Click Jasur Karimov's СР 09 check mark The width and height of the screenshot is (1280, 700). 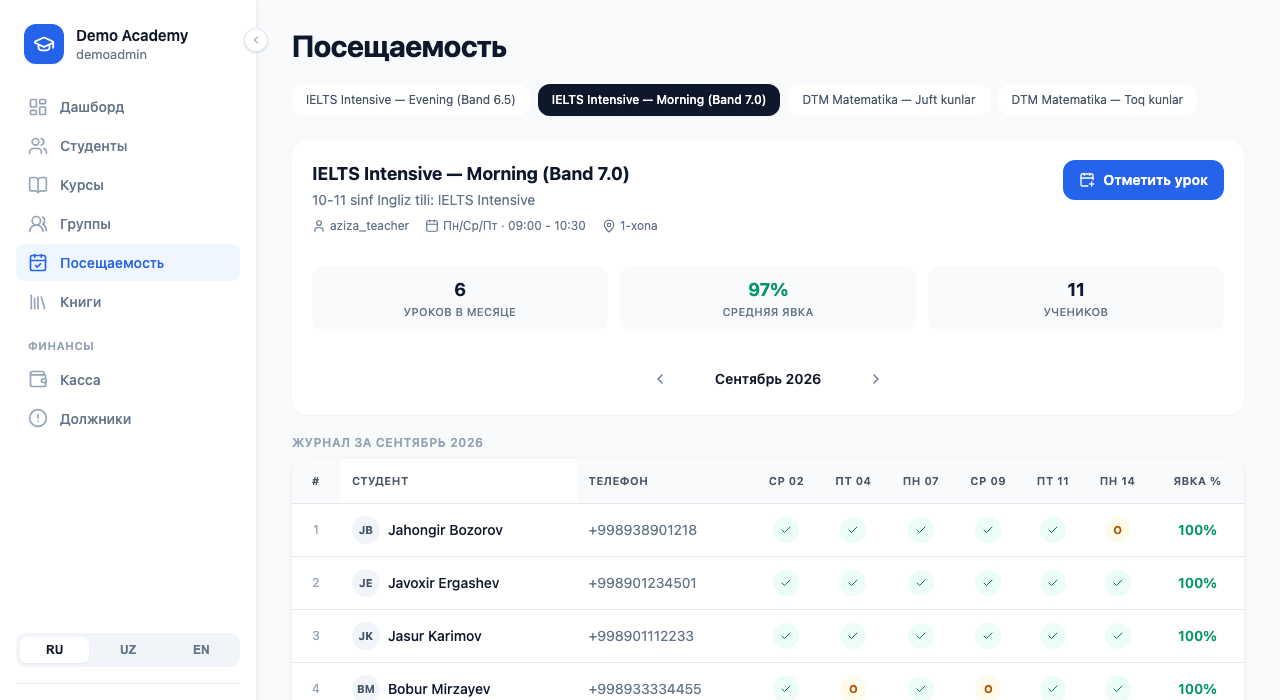tap(988, 636)
